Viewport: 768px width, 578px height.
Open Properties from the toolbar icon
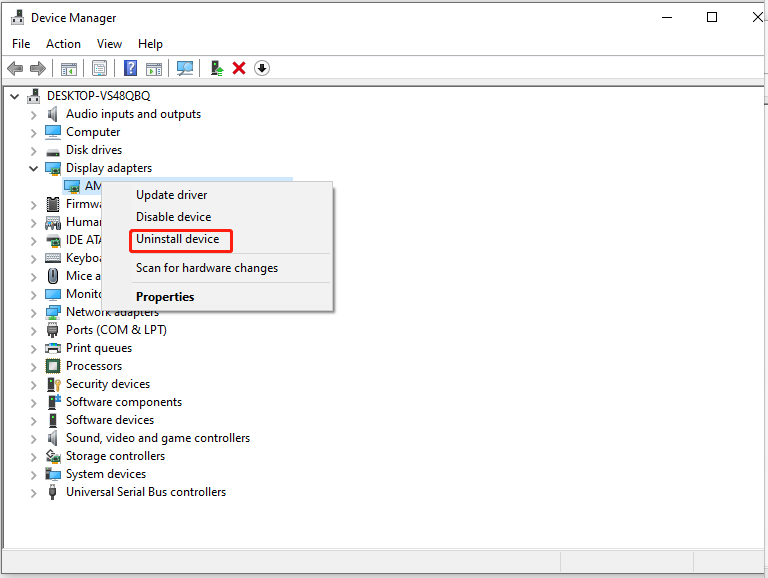point(99,68)
